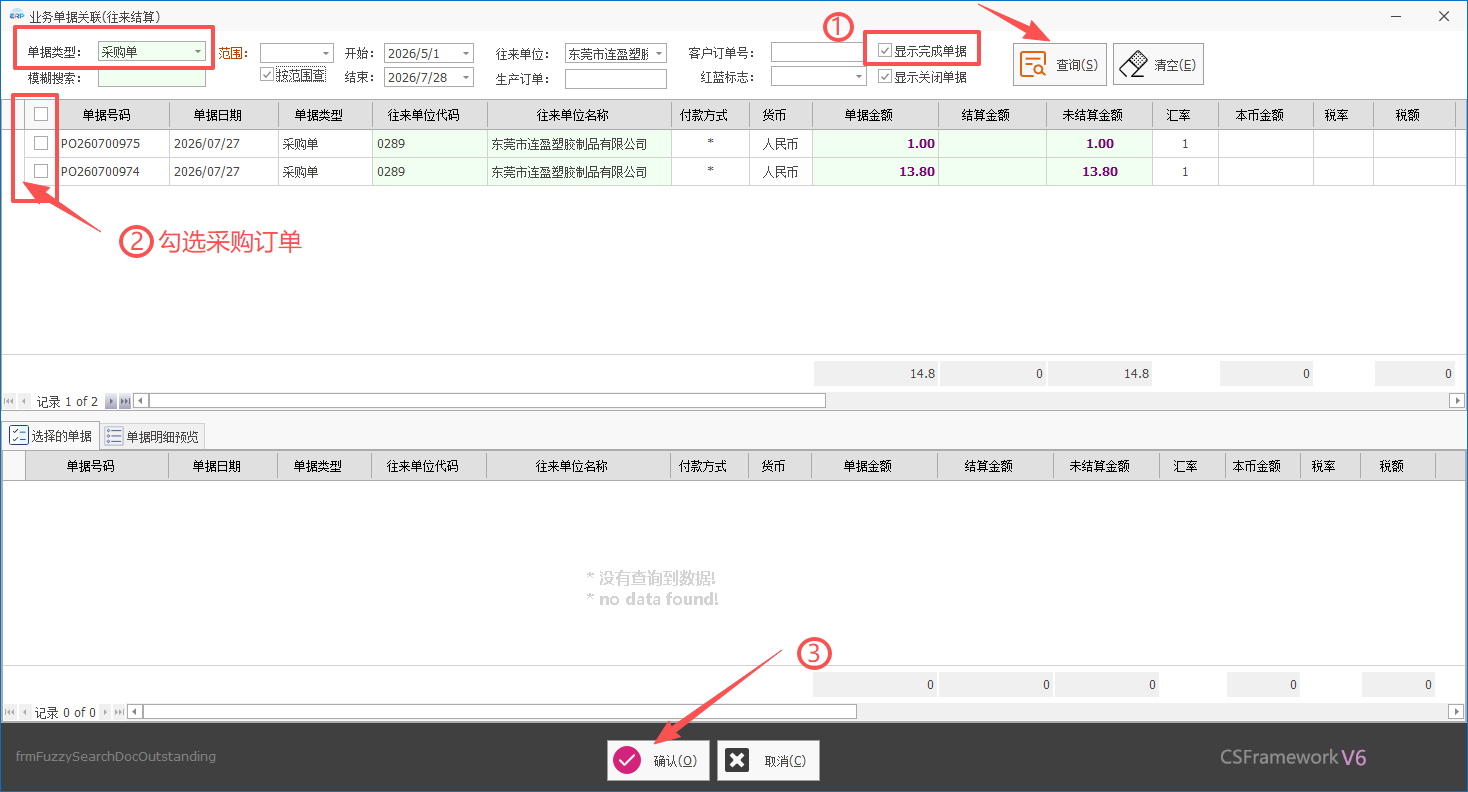Open the 开始 date picker dropdown
Image resolution: width=1468 pixels, height=792 pixels.
466,53
